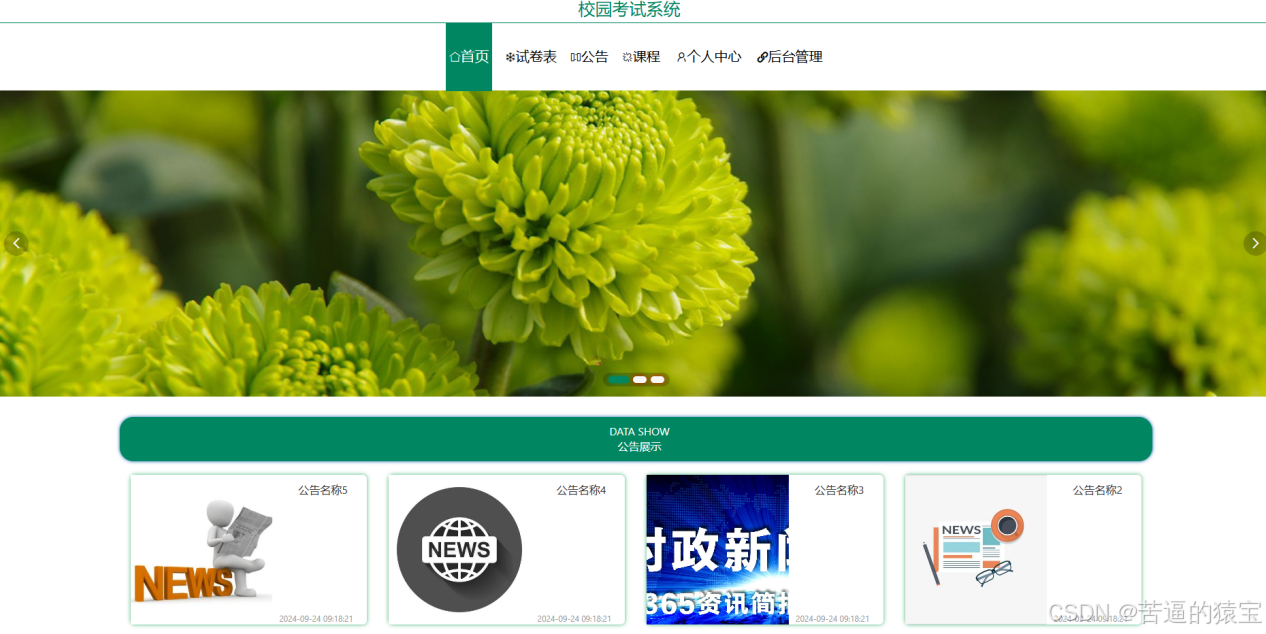Show the previous banner slide
The image size is (1266, 634).
point(16,243)
